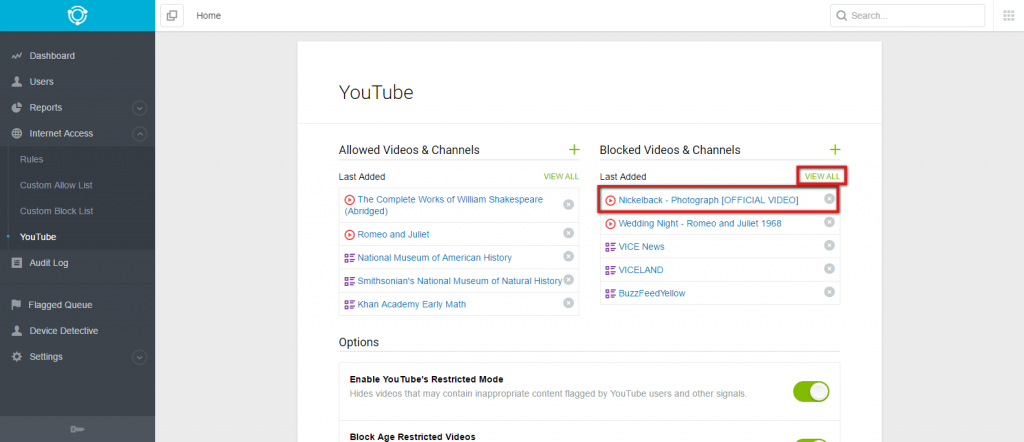This screenshot has width=1024, height=442.
Task: Open Custom Block List in the sidebar
Action: [x=56, y=211]
